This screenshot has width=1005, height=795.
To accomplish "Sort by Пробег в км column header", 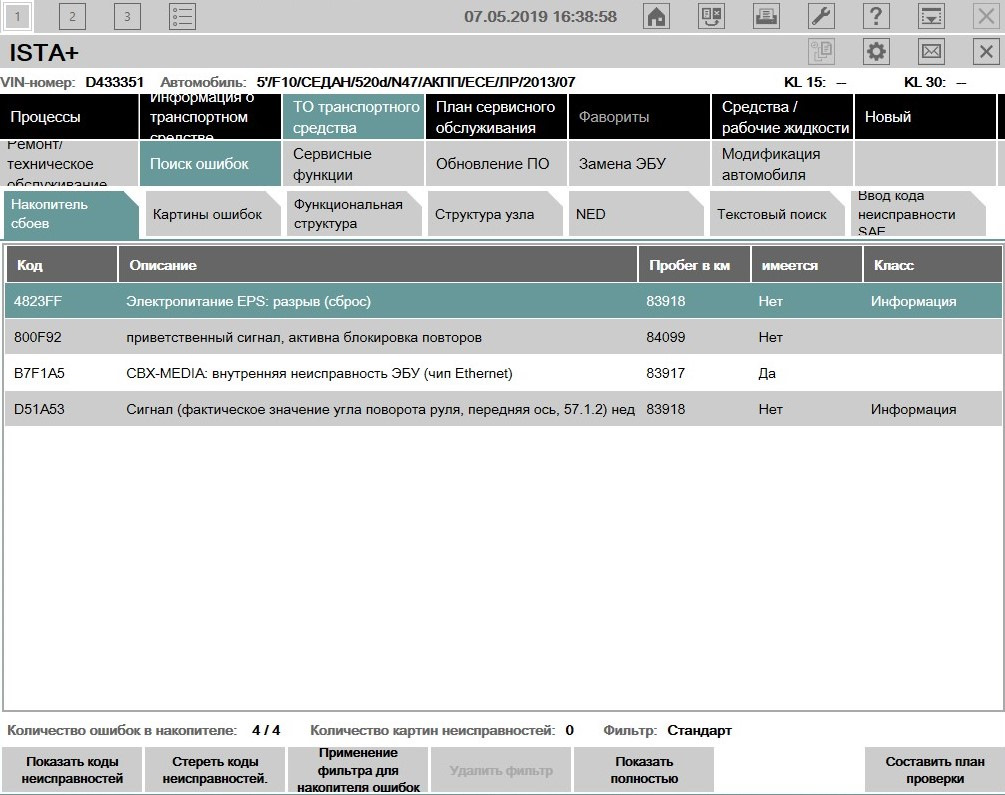I will (695, 265).
